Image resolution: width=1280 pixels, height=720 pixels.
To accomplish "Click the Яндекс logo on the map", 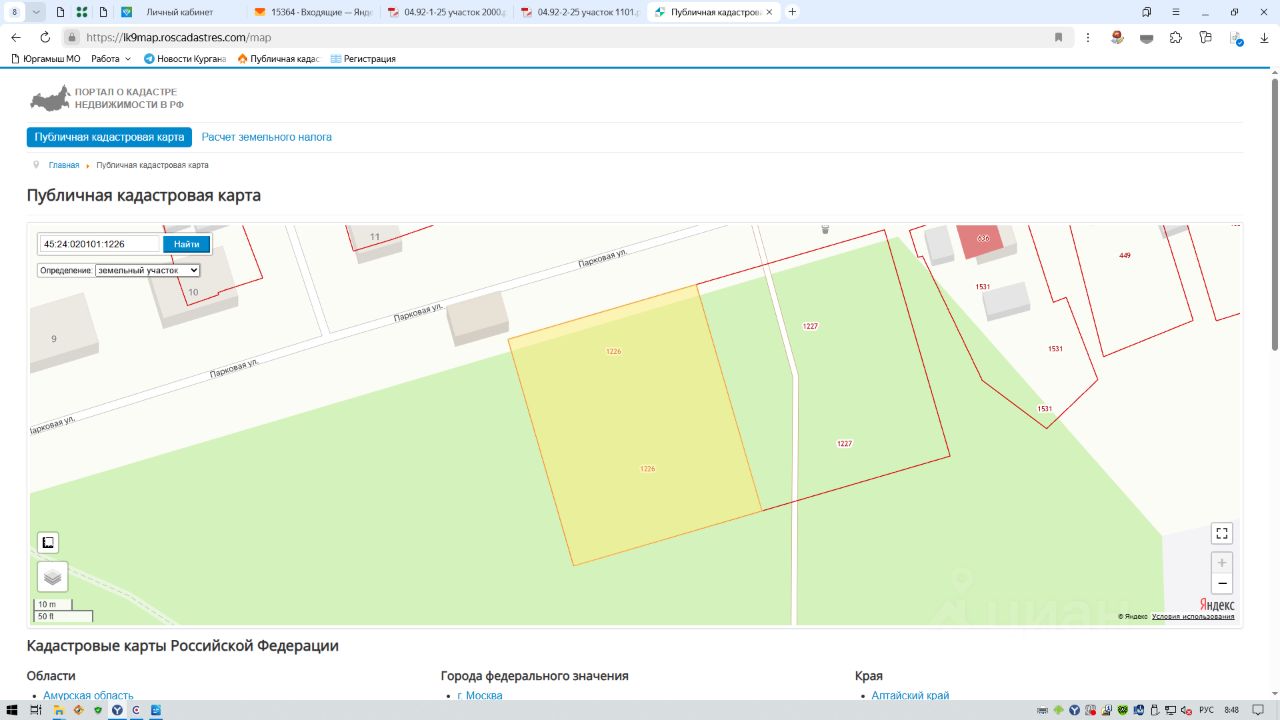I will point(1217,605).
